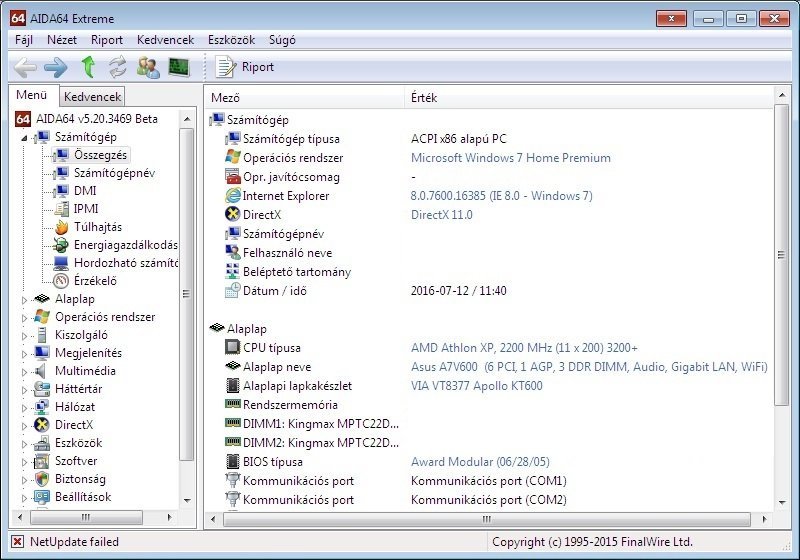The image size is (800, 560).
Task: Open Túlhajtás overclock page icon
Action: point(61,227)
